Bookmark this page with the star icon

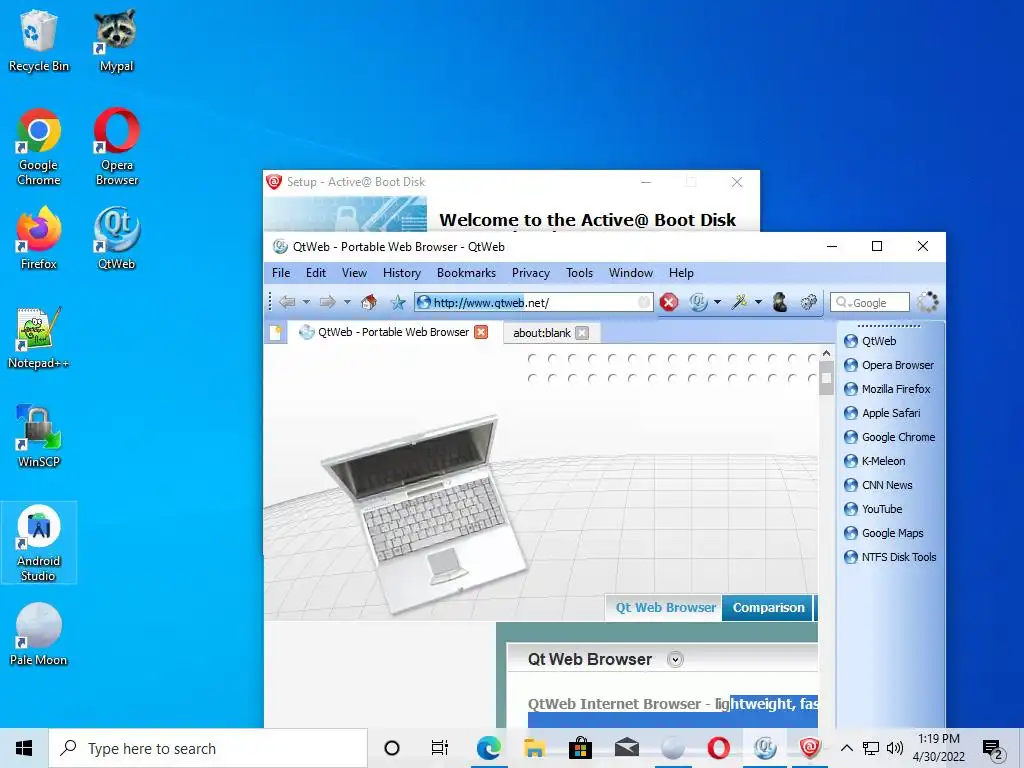pos(398,302)
